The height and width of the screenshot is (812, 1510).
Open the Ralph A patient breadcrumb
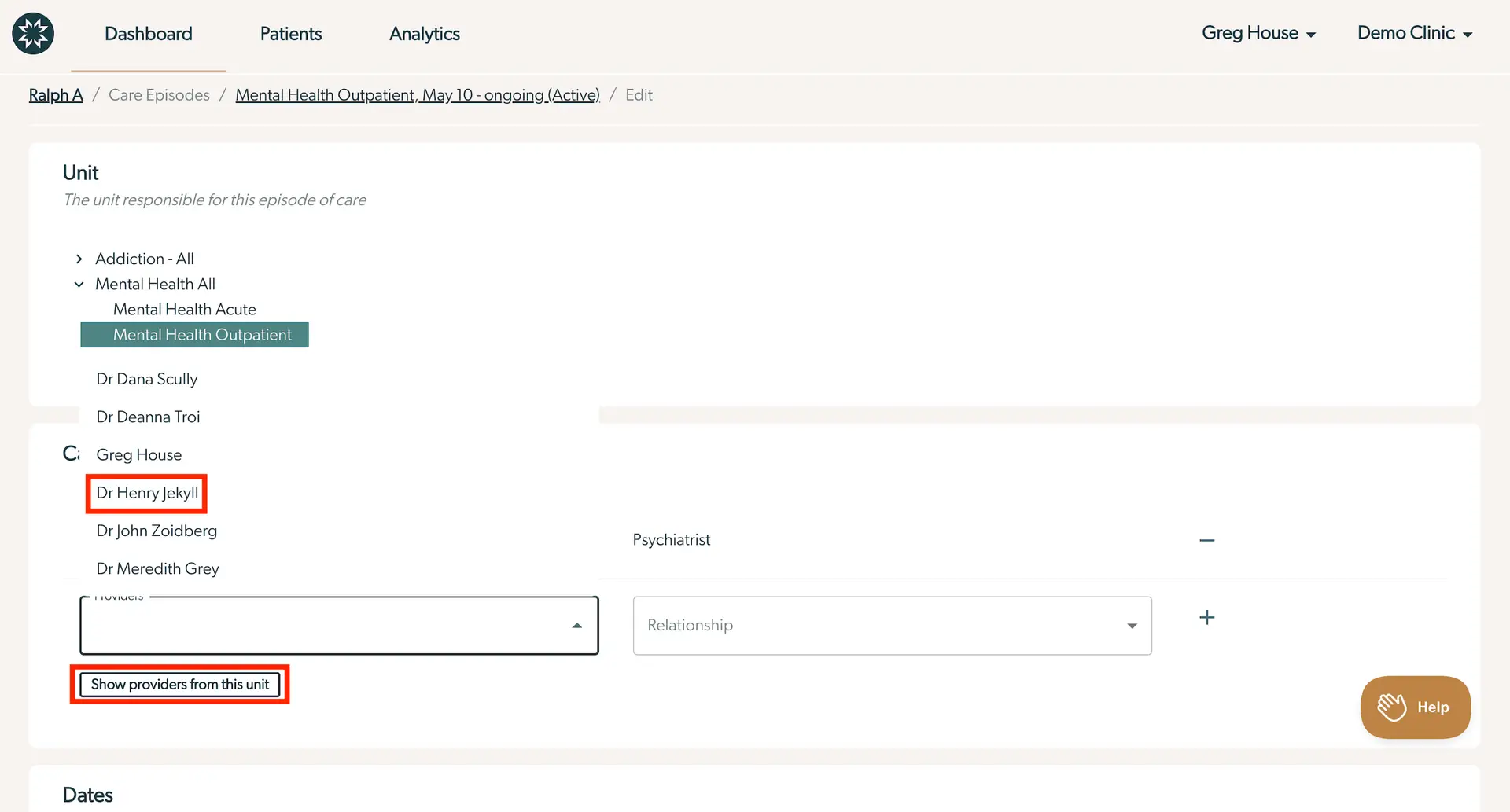pos(55,94)
